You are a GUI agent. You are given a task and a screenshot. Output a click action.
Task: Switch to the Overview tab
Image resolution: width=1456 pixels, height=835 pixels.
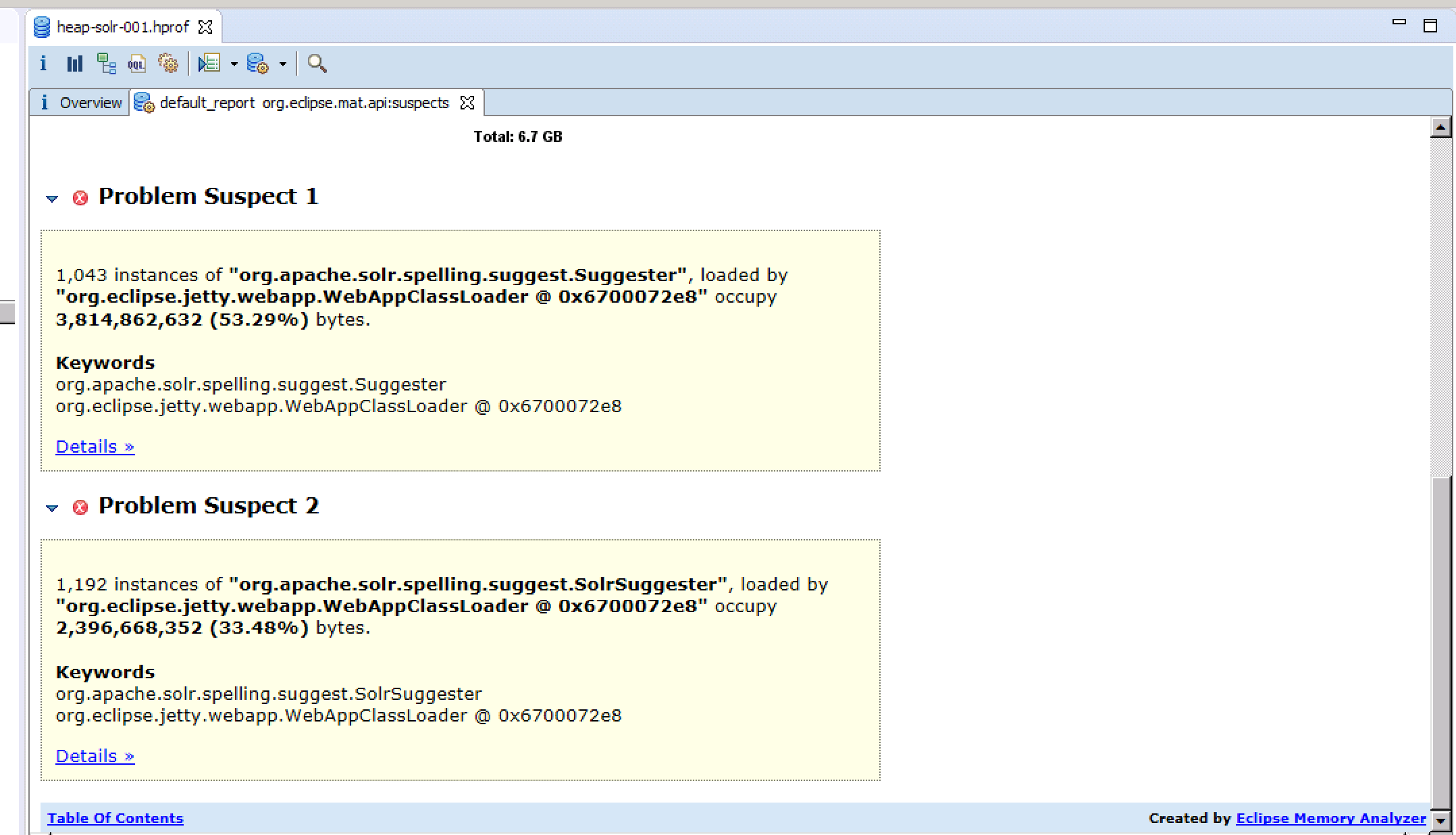80,103
